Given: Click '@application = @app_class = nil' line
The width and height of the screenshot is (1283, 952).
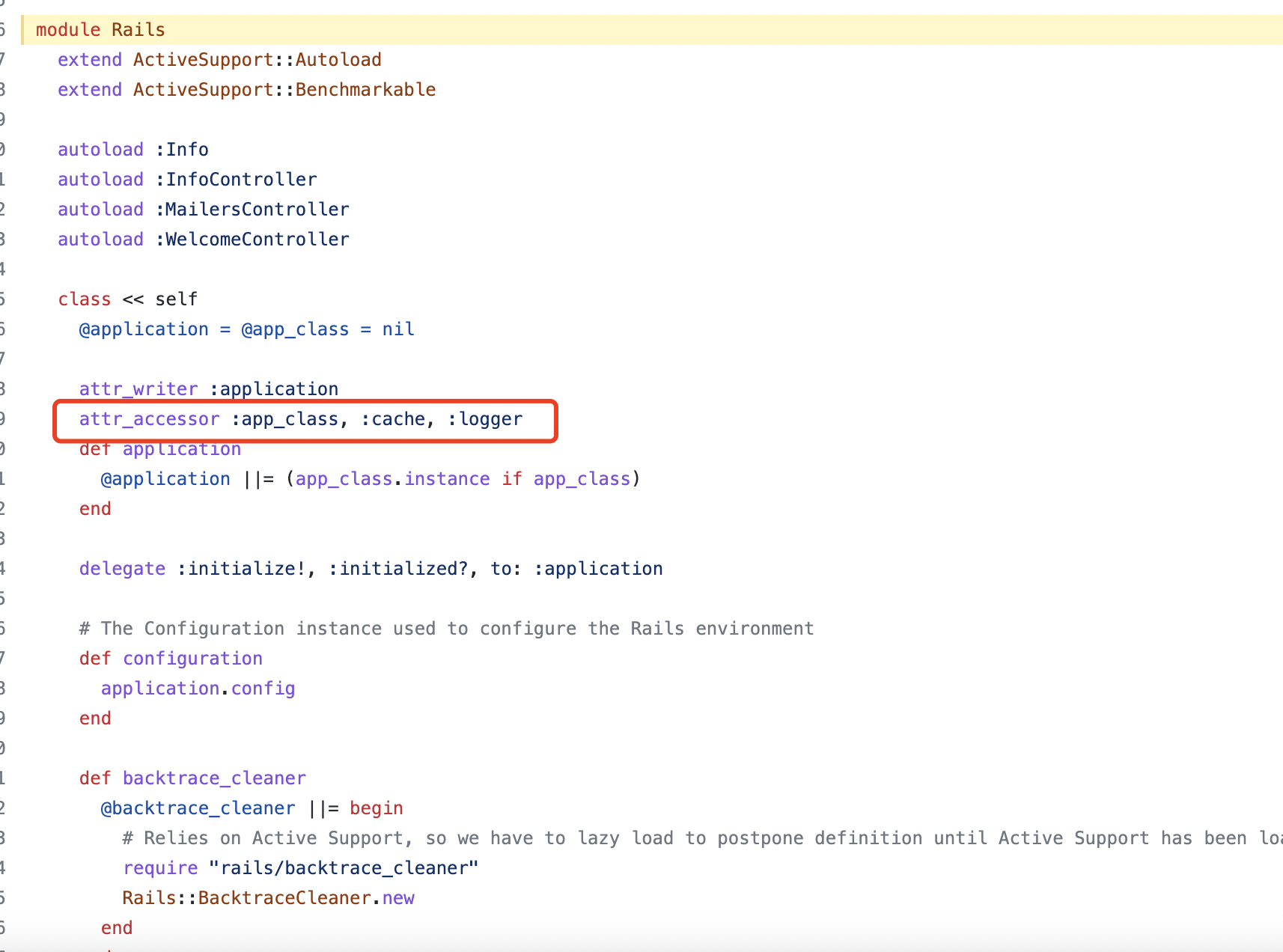Looking at the screenshot, I should (x=247, y=329).
